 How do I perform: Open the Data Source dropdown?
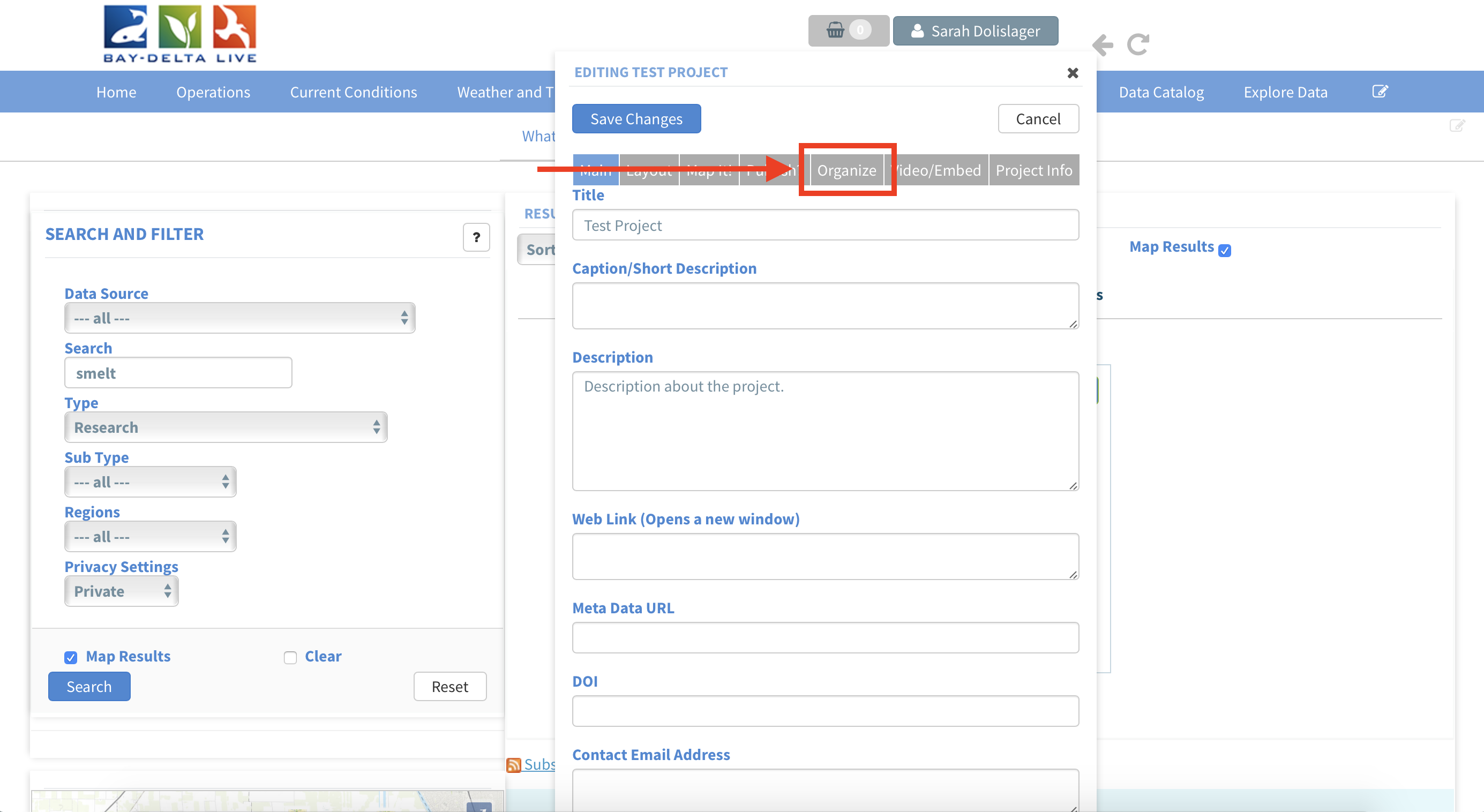[x=239, y=319]
